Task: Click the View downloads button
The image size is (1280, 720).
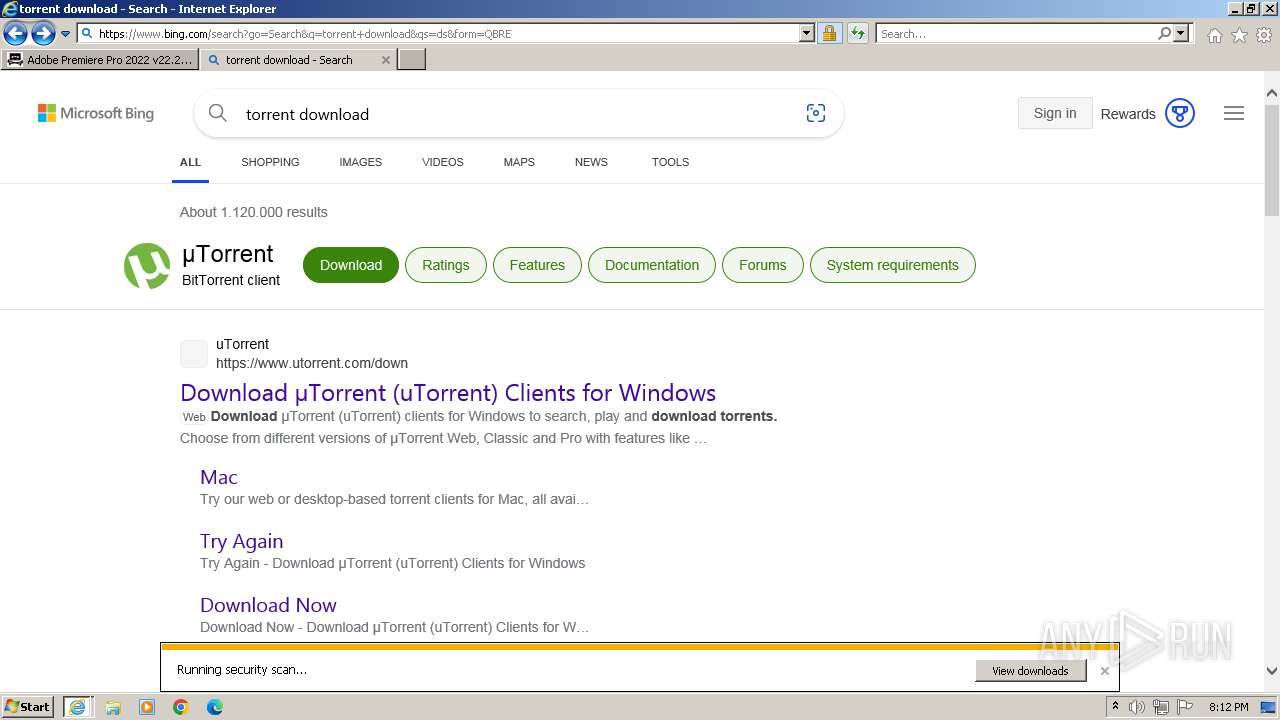Action: 1030,671
